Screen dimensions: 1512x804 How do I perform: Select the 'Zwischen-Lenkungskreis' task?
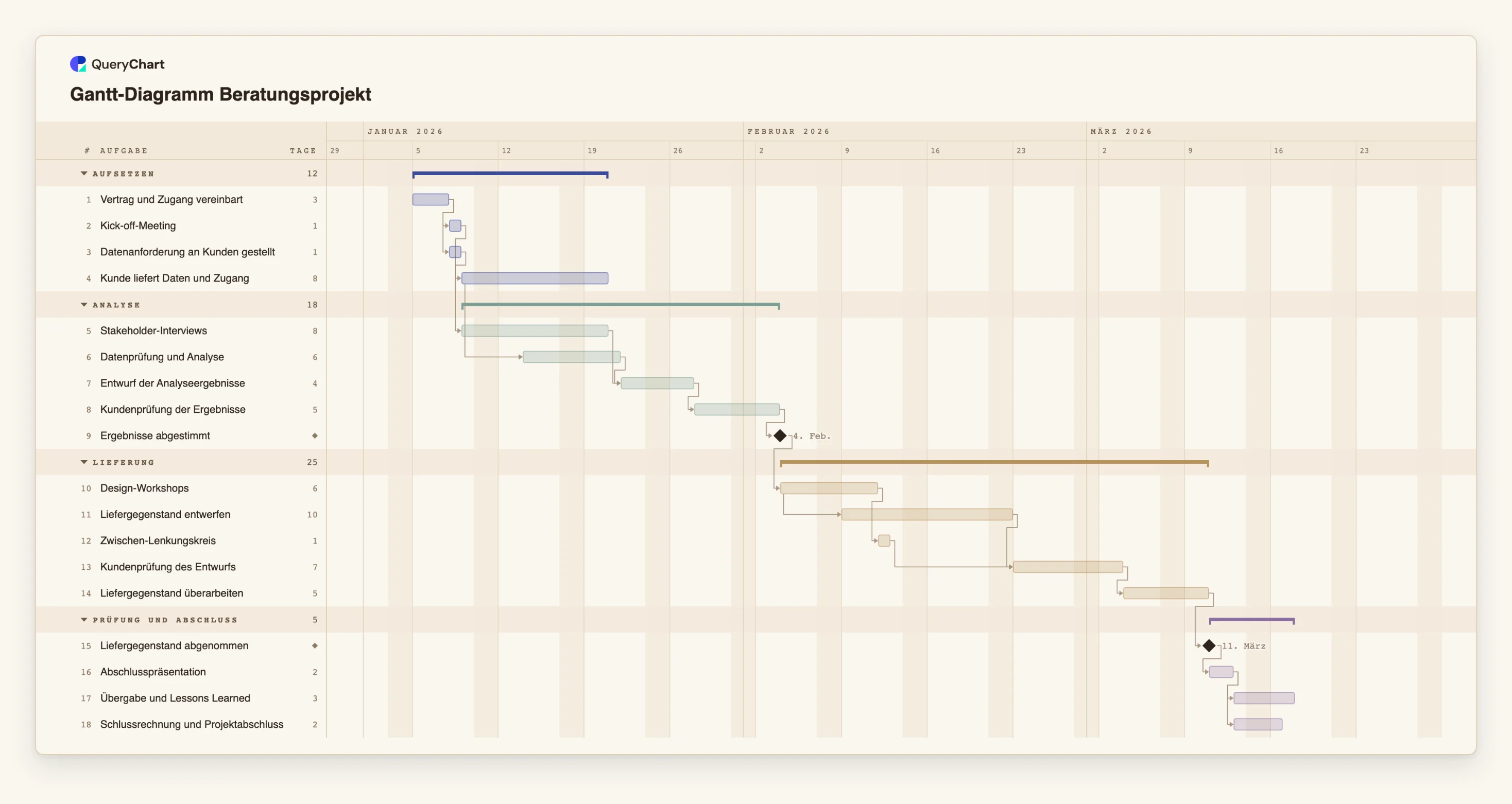(x=158, y=540)
